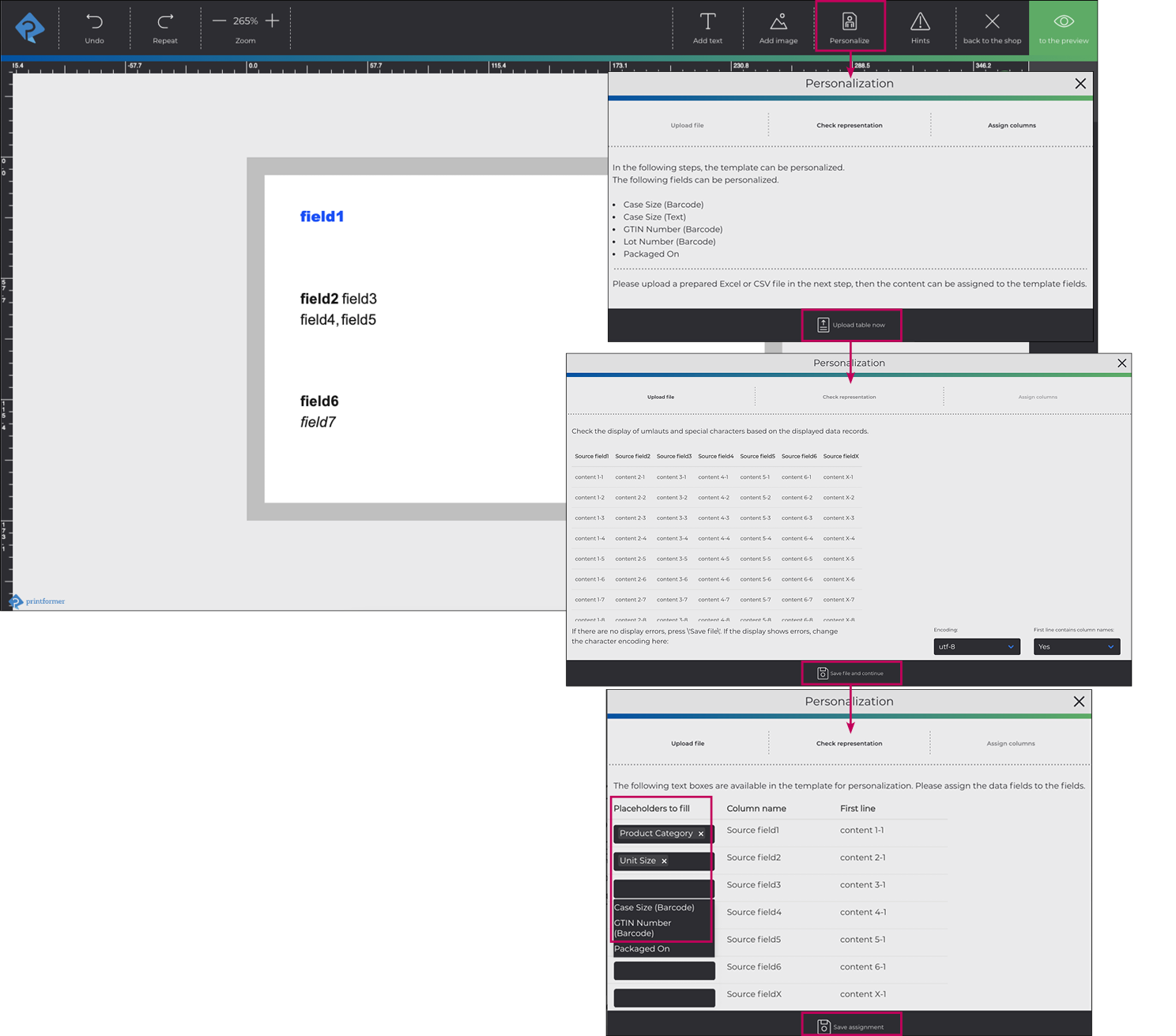Remove the Unit Size placeholder tag
Image resolution: width=1176 pixels, height=1036 pixels.
click(664, 861)
